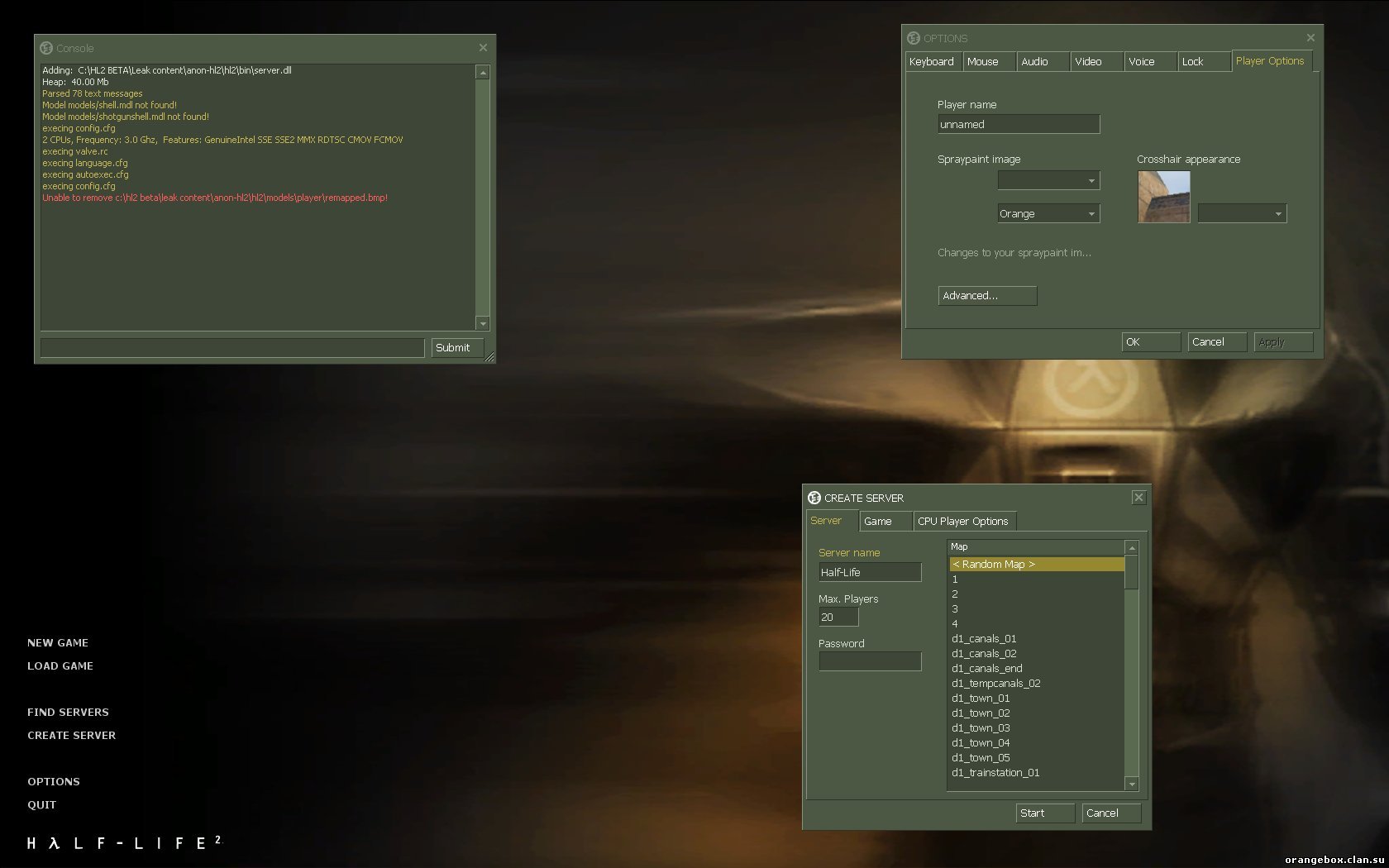Image resolution: width=1389 pixels, height=868 pixels.
Task: Switch to the Game tab
Action: pyautogui.click(x=885, y=522)
